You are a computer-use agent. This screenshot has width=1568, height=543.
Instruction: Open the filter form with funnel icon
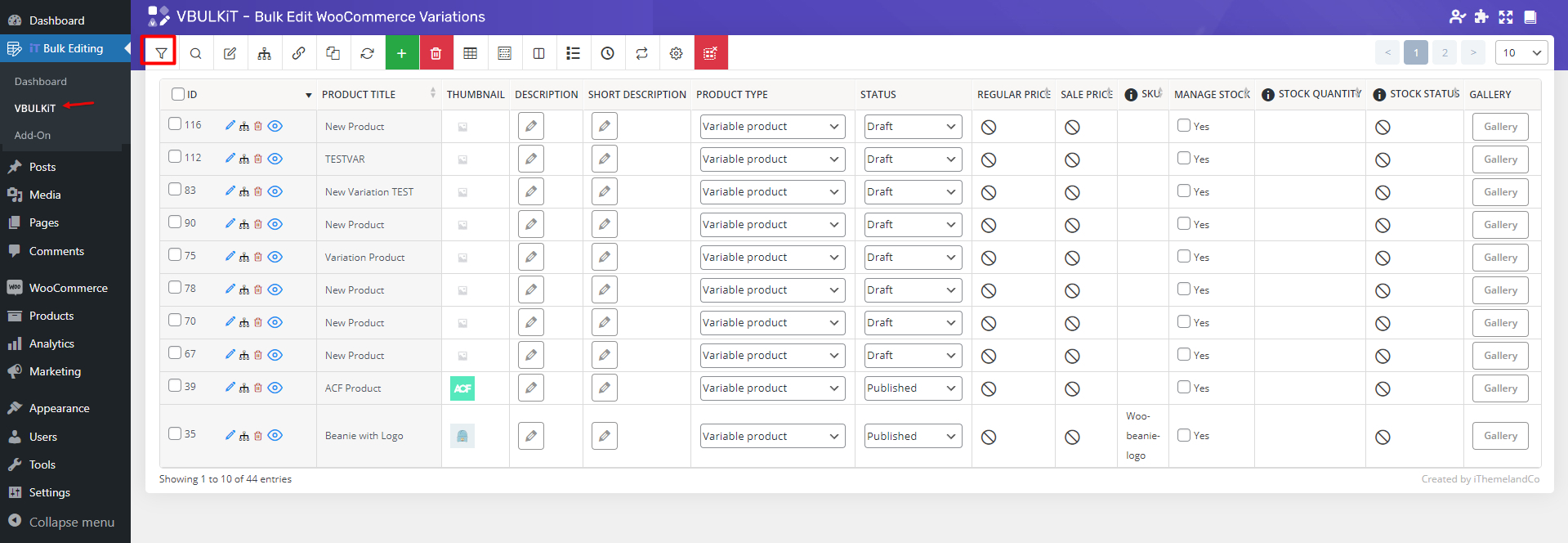pyautogui.click(x=161, y=53)
